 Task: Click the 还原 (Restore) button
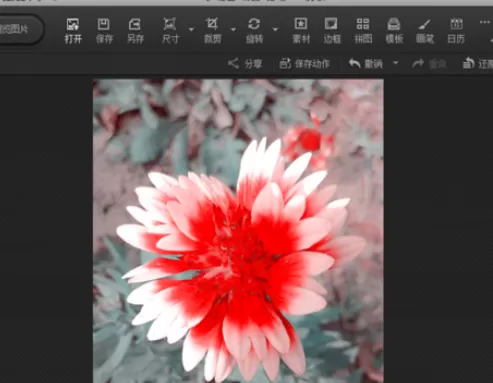click(478, 63)
